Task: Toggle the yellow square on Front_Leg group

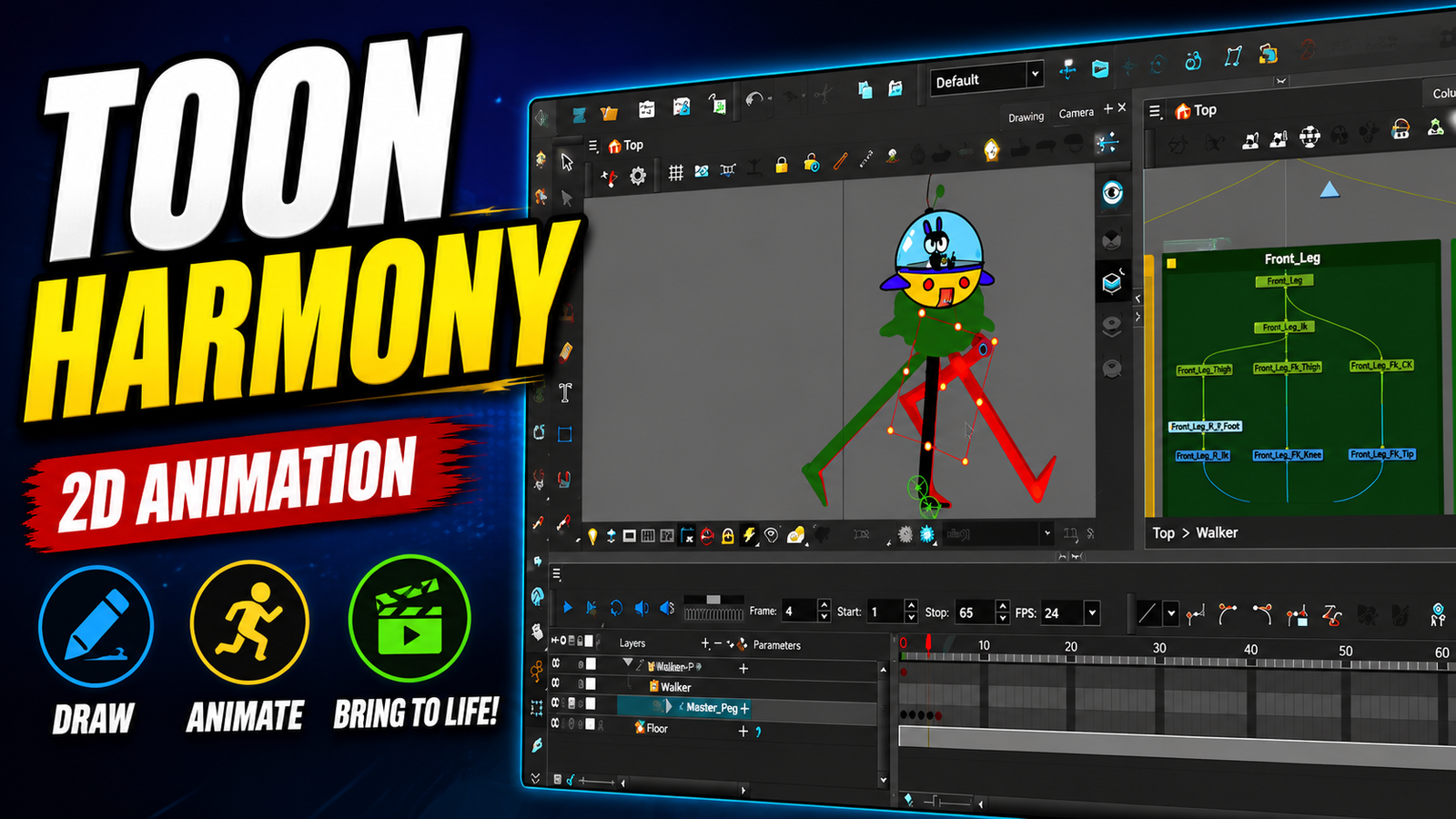Action: pyautogui.click(x=1172, y=264)
